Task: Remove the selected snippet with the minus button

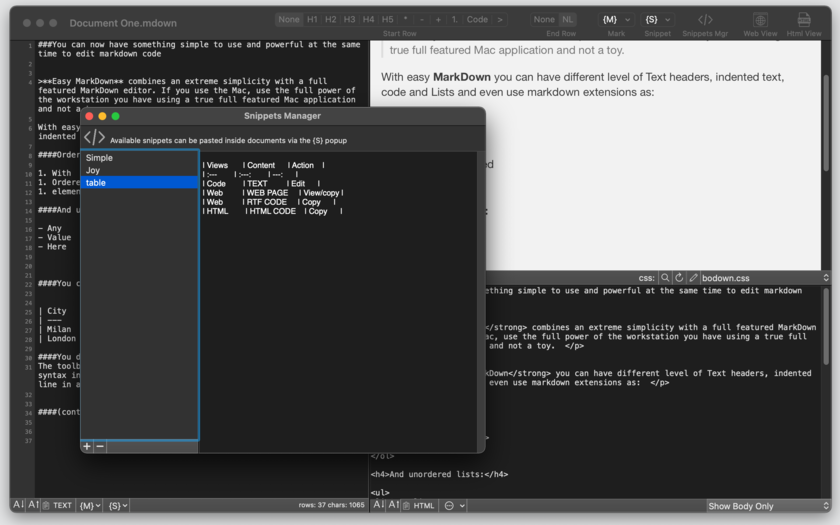Action: click(x=100, y=446)
